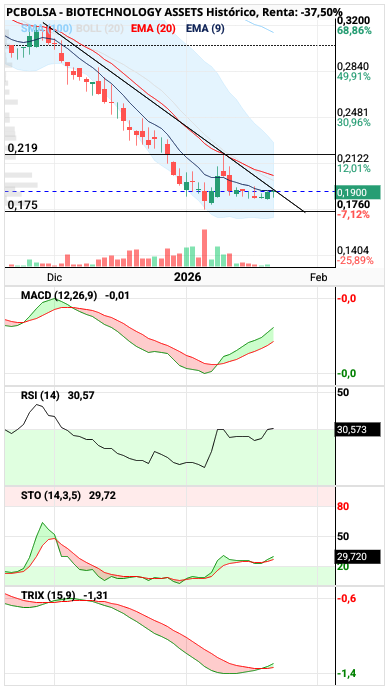Screen dimensions: 389x690
Task: Click the stochastic value tag 29,720
Action: click(x=357, y=556)
